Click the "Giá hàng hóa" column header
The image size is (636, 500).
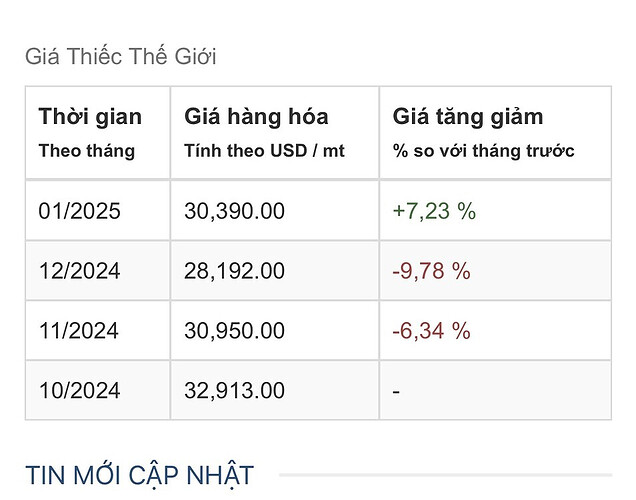256,116
